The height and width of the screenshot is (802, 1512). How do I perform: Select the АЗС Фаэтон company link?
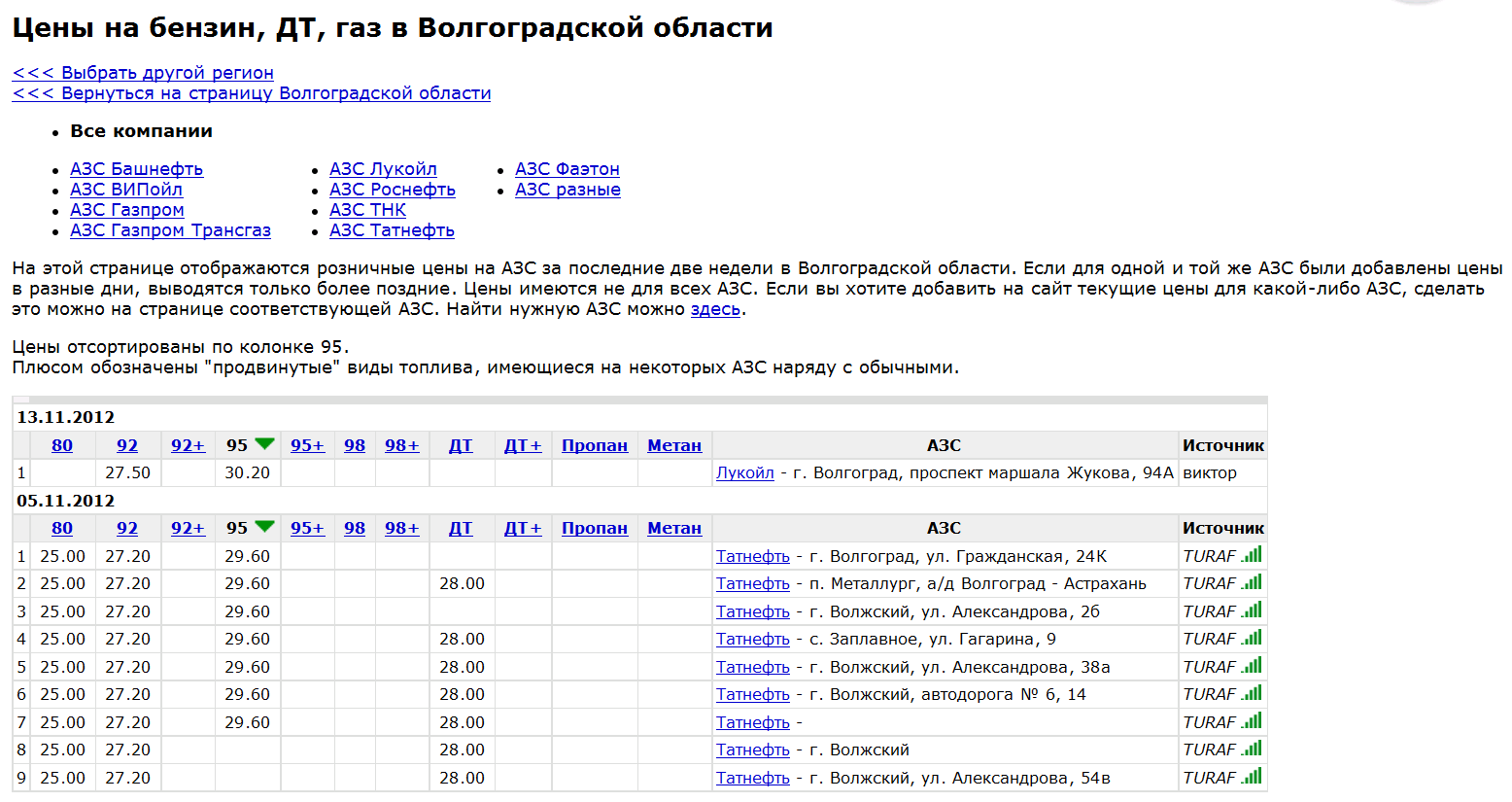pos(567,169)
